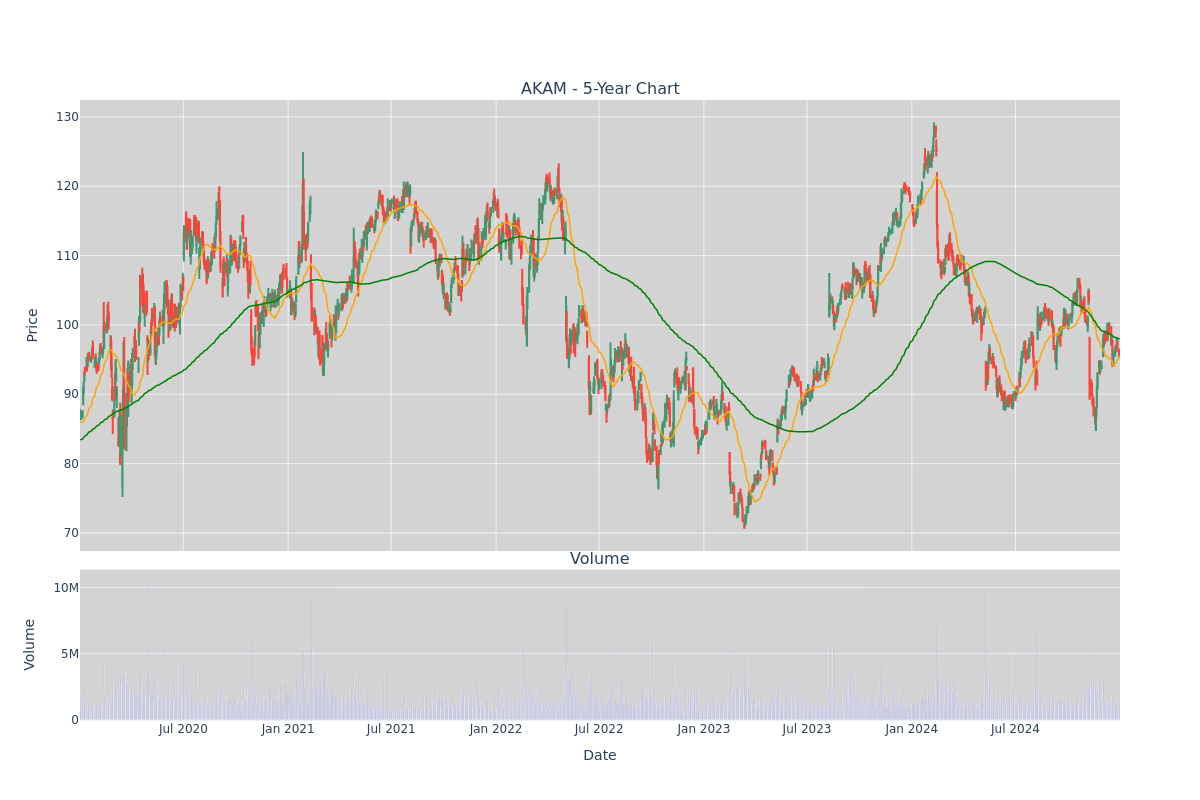
Task: Click the Price y-axis label
Action: pyautogui.click(x=32, y=325)
